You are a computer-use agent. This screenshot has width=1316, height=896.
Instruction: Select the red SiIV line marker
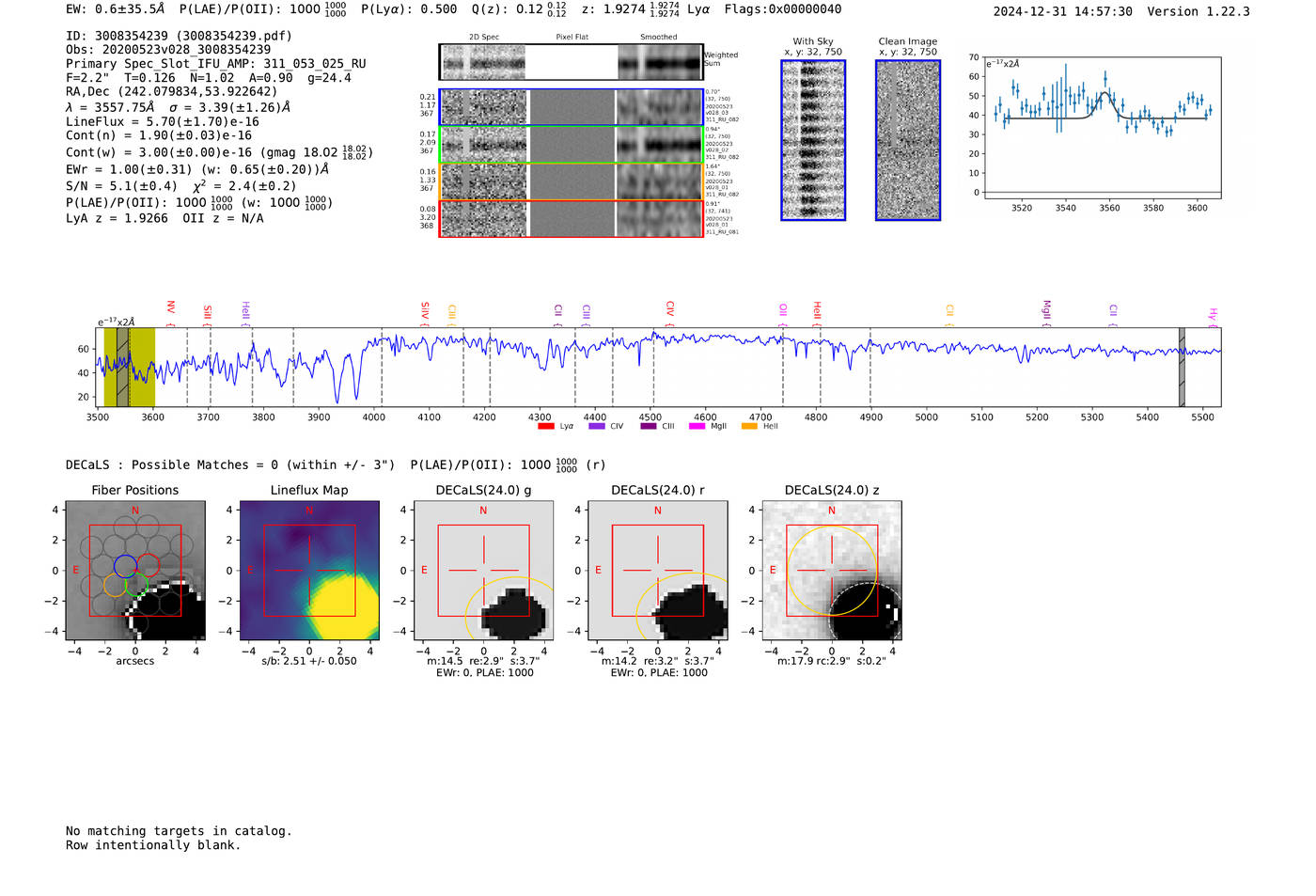click(x=425, y=311)
